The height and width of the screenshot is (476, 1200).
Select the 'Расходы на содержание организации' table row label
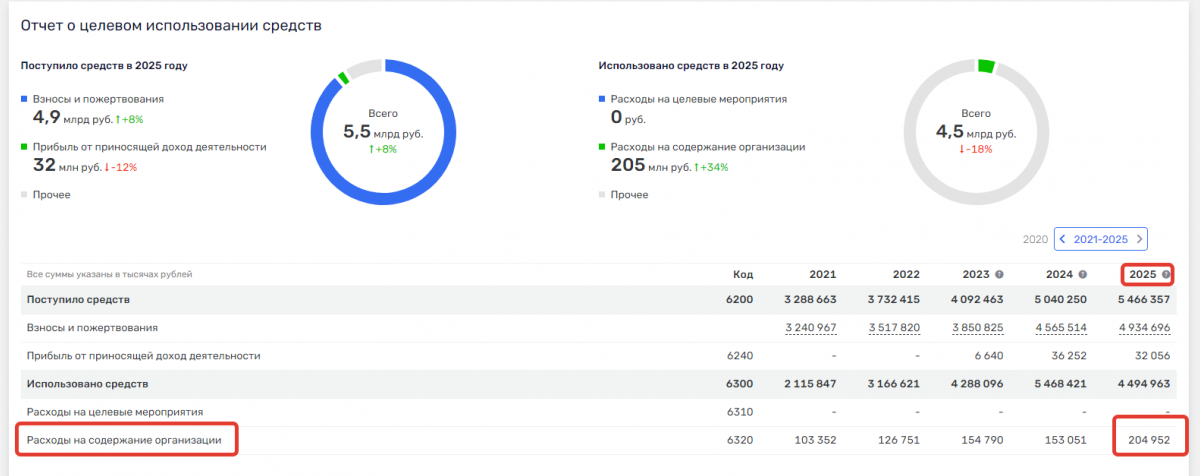click(126, 439)
